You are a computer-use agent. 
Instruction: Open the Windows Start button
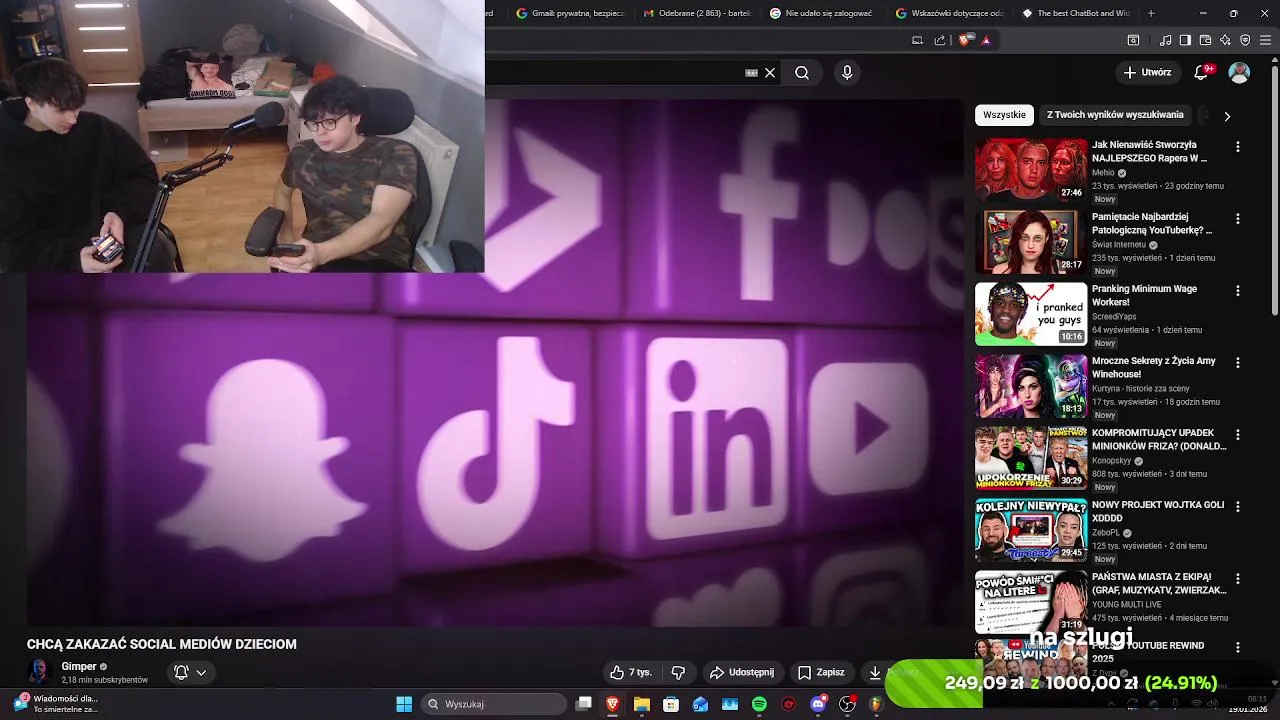click(x=404, y=704)
